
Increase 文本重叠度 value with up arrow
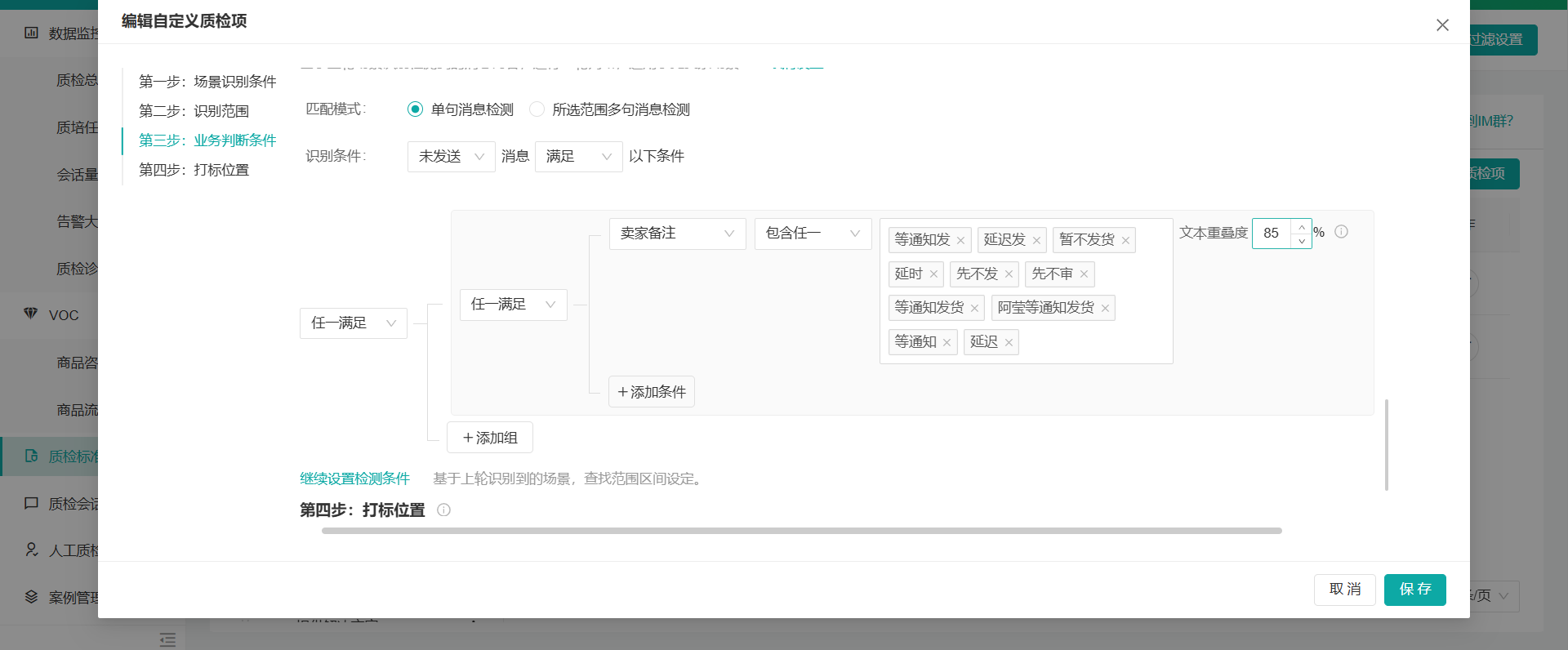[x=1302, y=226]
